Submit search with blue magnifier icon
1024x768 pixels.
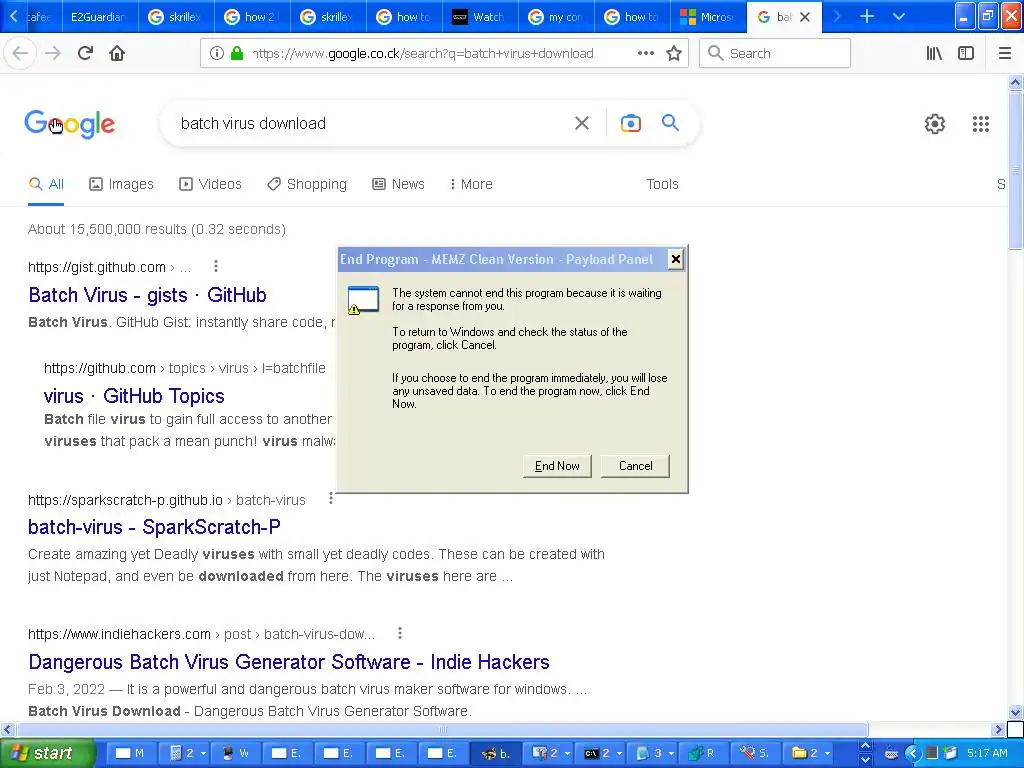click(x=670, y=123)
